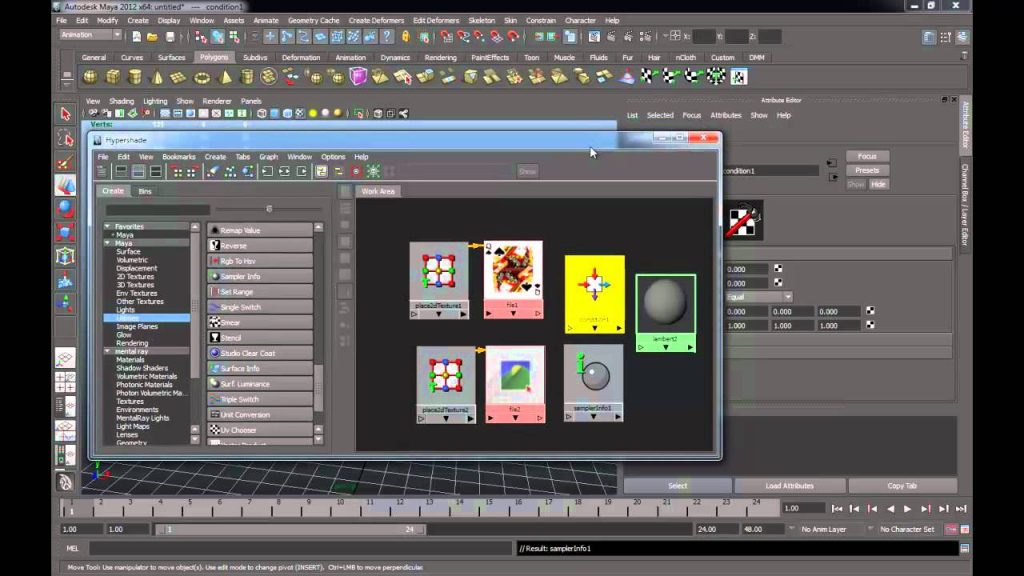The height and width of the screenshot is (576, 1024).
Task: Click the polygon cylinder shelf icon
Action: [x=135, y=77]
